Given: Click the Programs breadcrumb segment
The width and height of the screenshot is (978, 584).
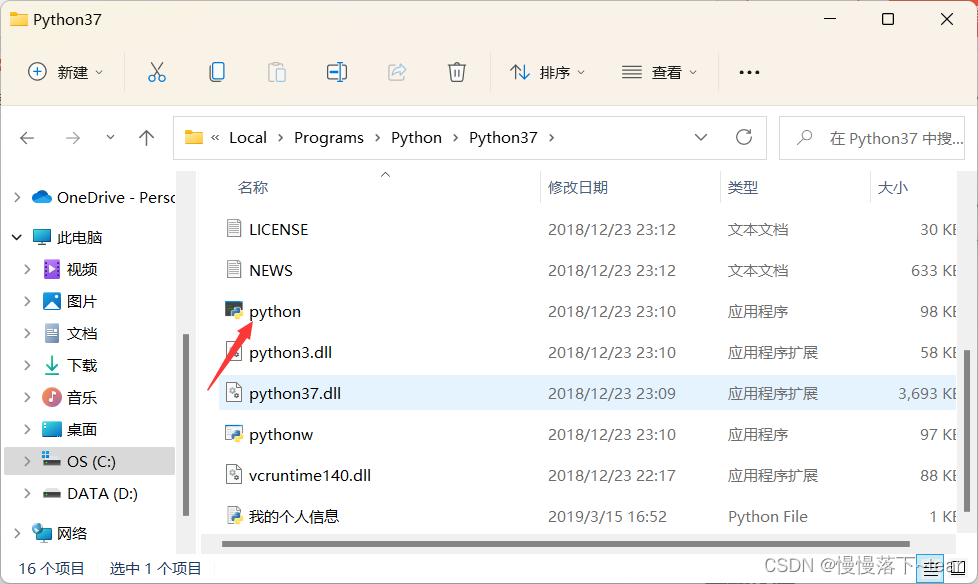Looking at the screenshot, I should (329, 137).
